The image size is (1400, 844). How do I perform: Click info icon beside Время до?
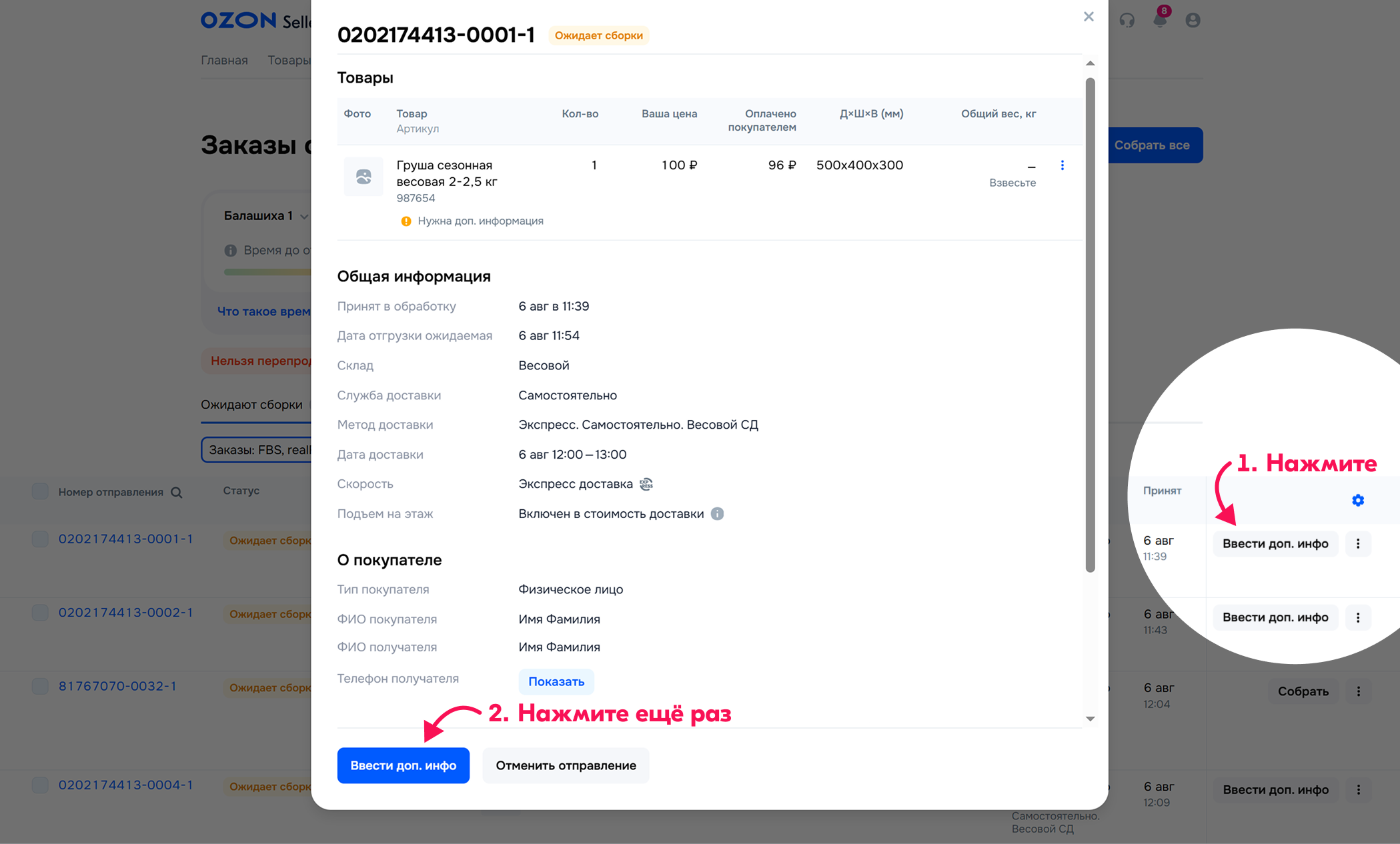(x=231, y=251)
